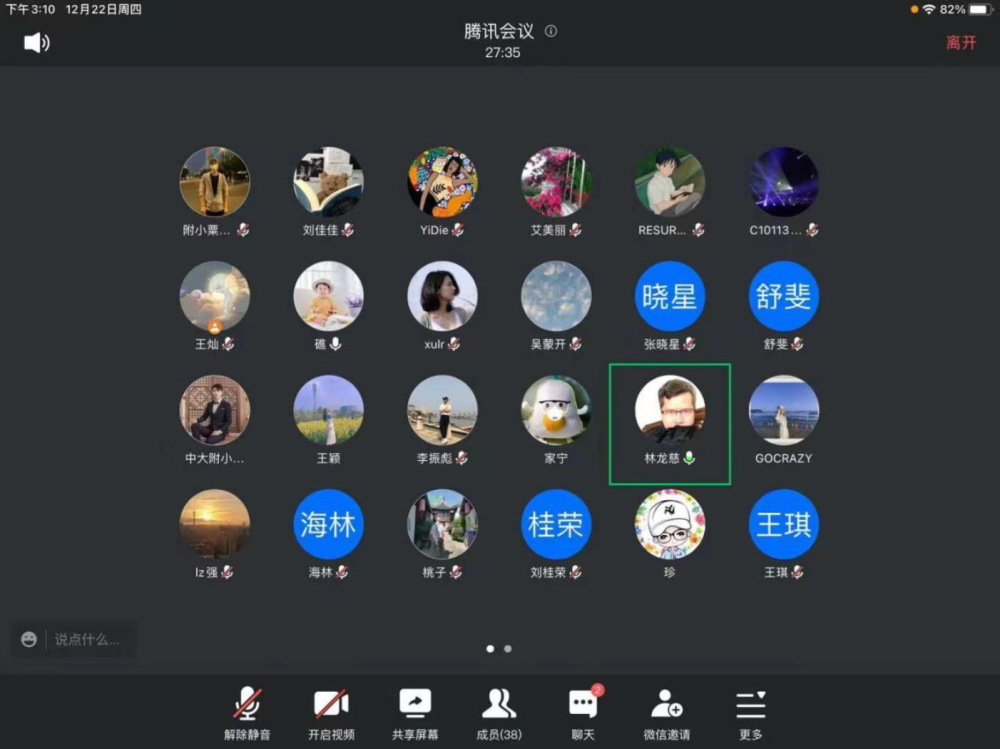Tap the speaker volume icon
Screen dimensions: 1000x749
(36, 43)
